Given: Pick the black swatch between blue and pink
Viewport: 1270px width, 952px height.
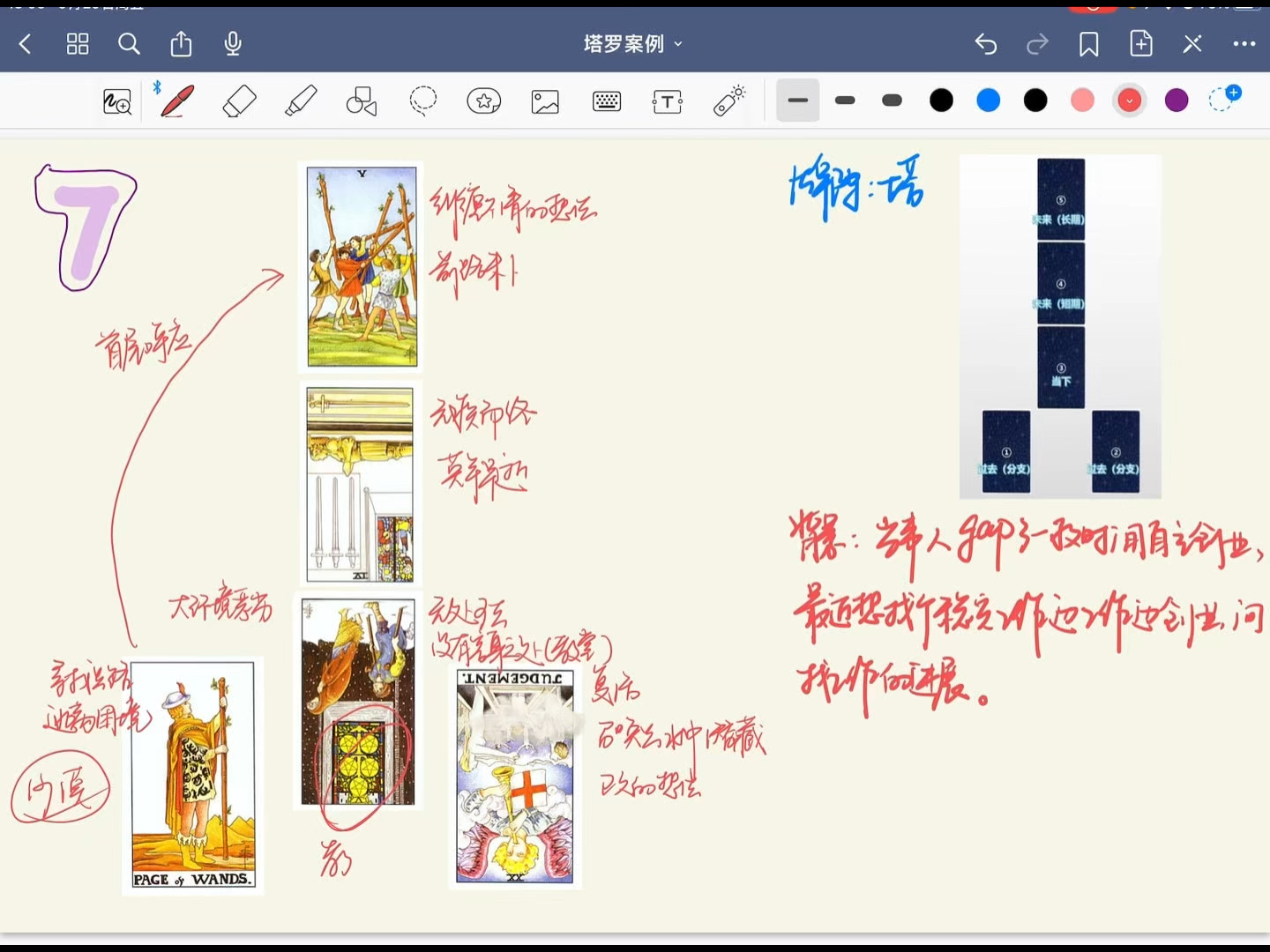Looking at the screenshot, I should [1035, 100].
